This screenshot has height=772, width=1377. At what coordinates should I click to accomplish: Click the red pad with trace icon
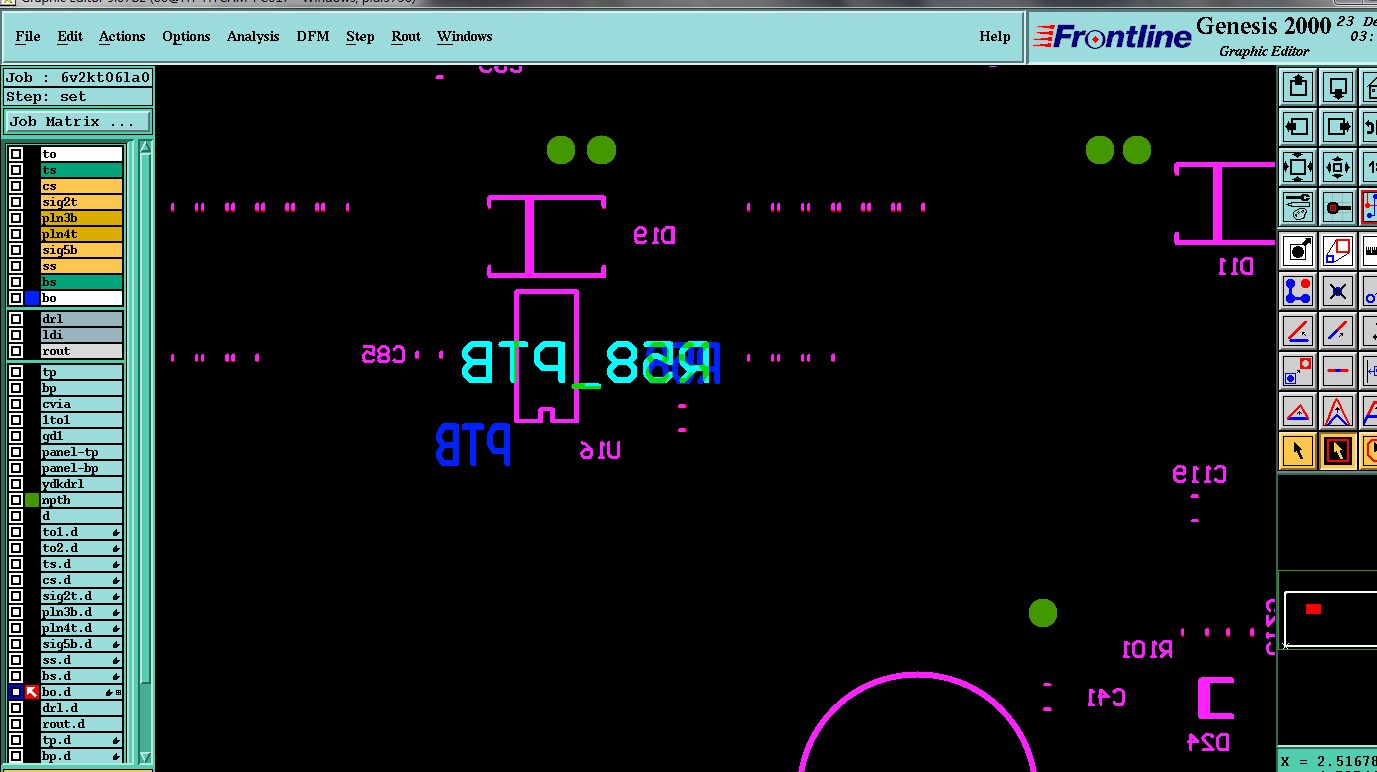[x=1338, y=207]
